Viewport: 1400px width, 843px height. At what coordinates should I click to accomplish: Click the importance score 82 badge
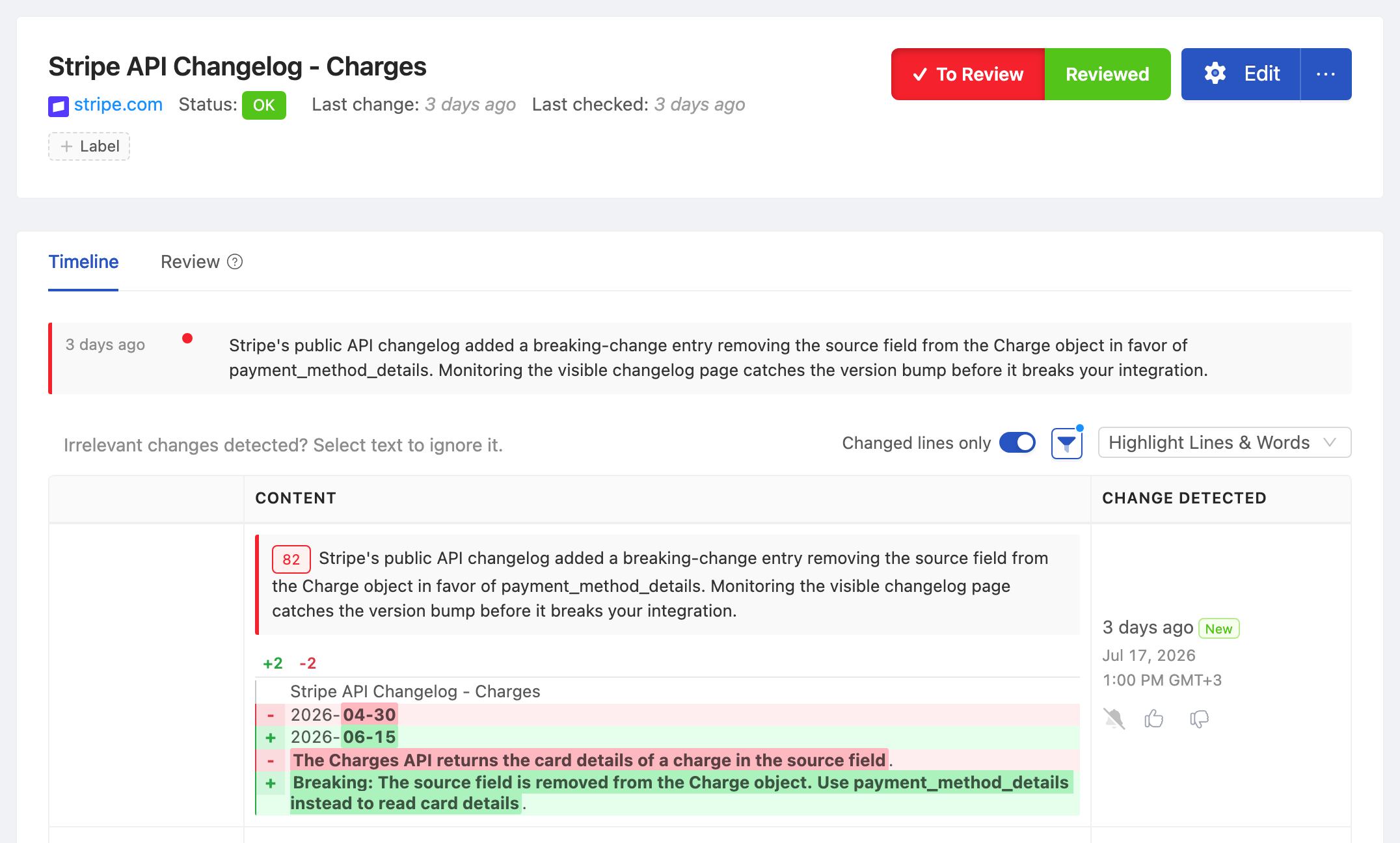tap(291, 559)
